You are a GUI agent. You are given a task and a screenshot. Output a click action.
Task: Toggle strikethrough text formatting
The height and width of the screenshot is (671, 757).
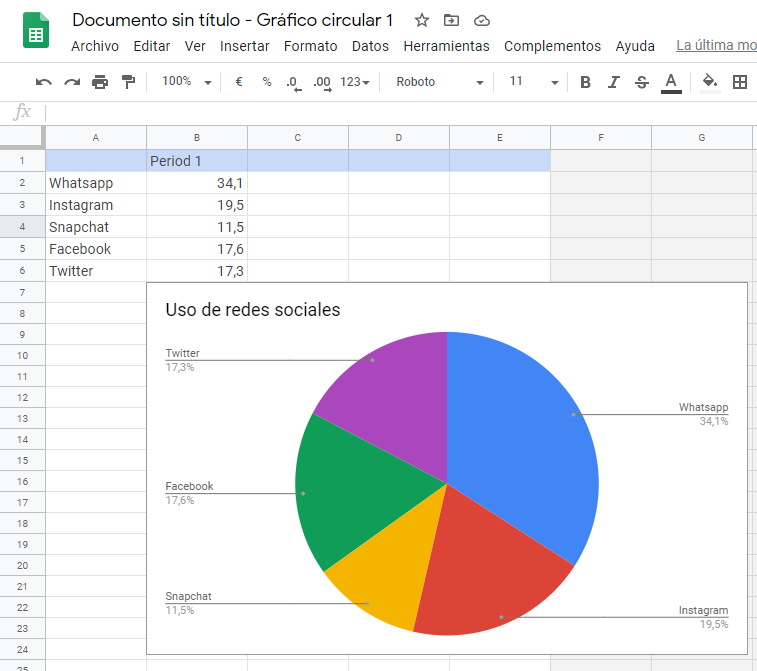pyautogui.click(x=642, y=82)
